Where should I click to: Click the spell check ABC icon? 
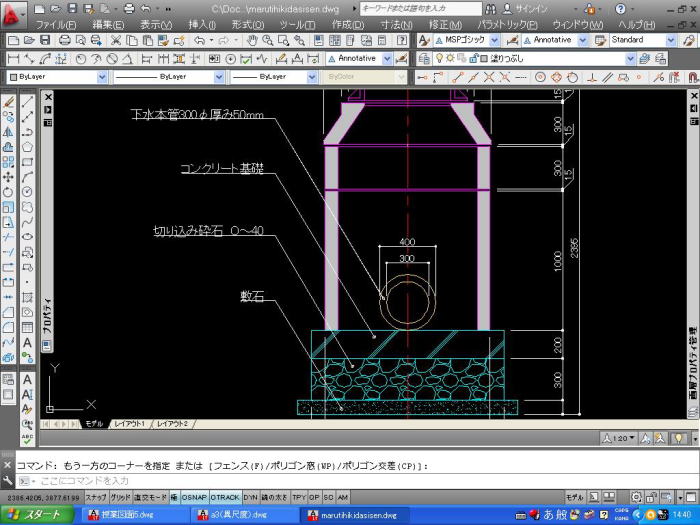[x=27, y=439]
